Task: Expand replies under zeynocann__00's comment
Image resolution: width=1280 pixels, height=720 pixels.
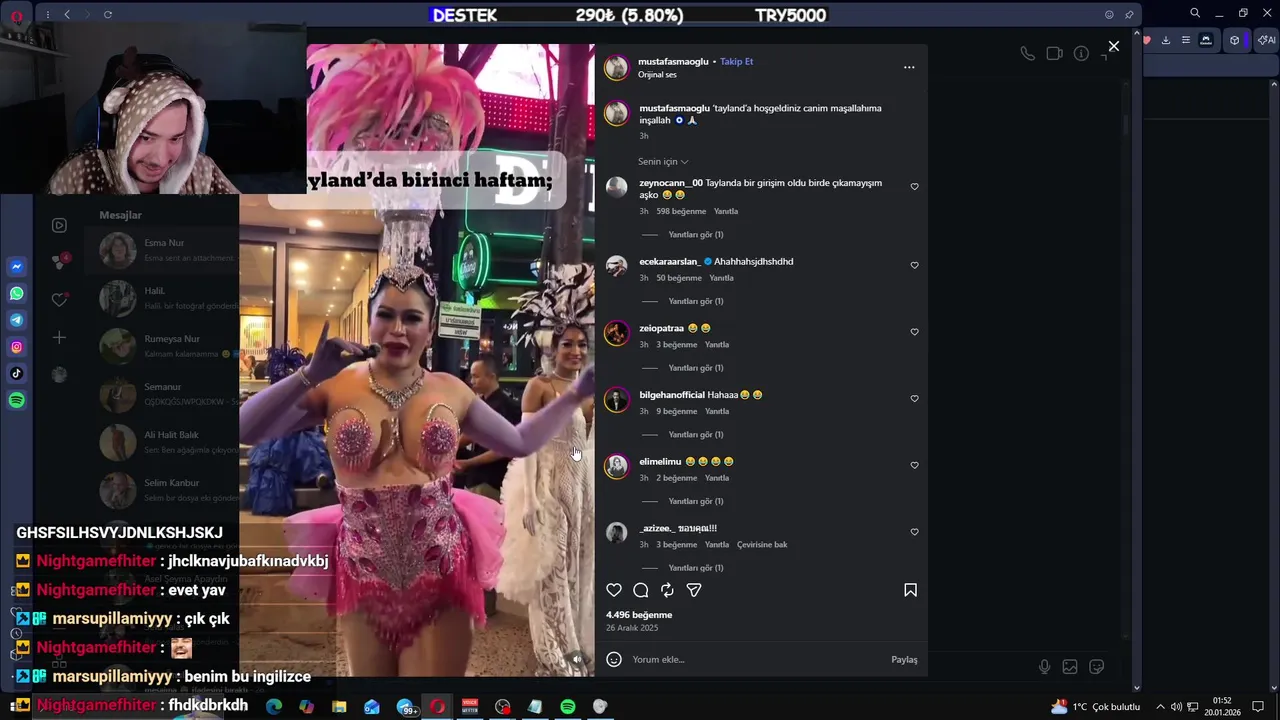Action: tap(695, 234)
